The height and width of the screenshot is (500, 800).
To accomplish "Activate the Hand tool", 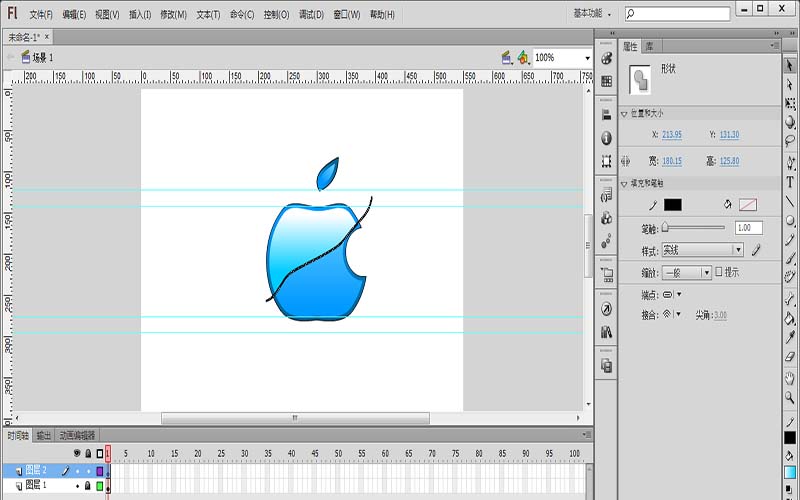I will [x=790, y=378].
